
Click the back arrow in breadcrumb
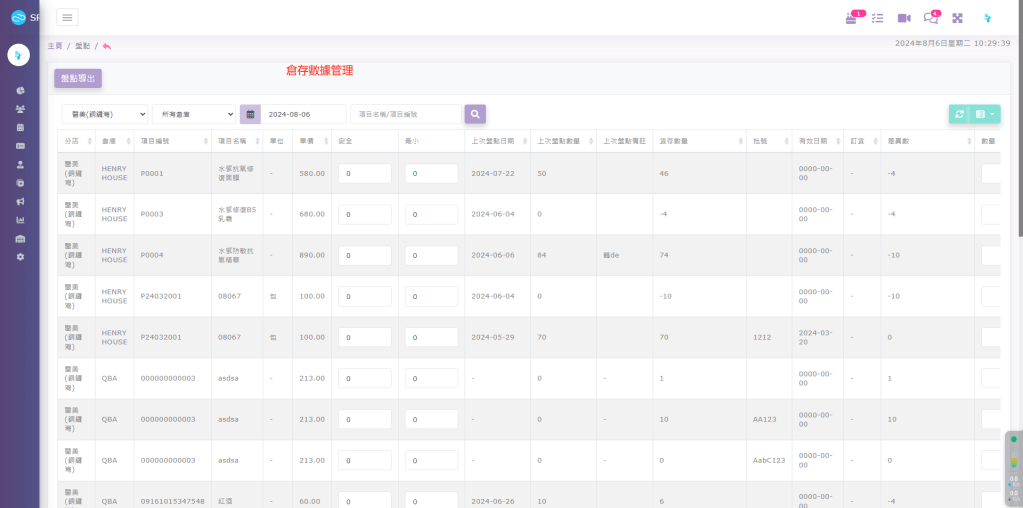click(106, 46)
